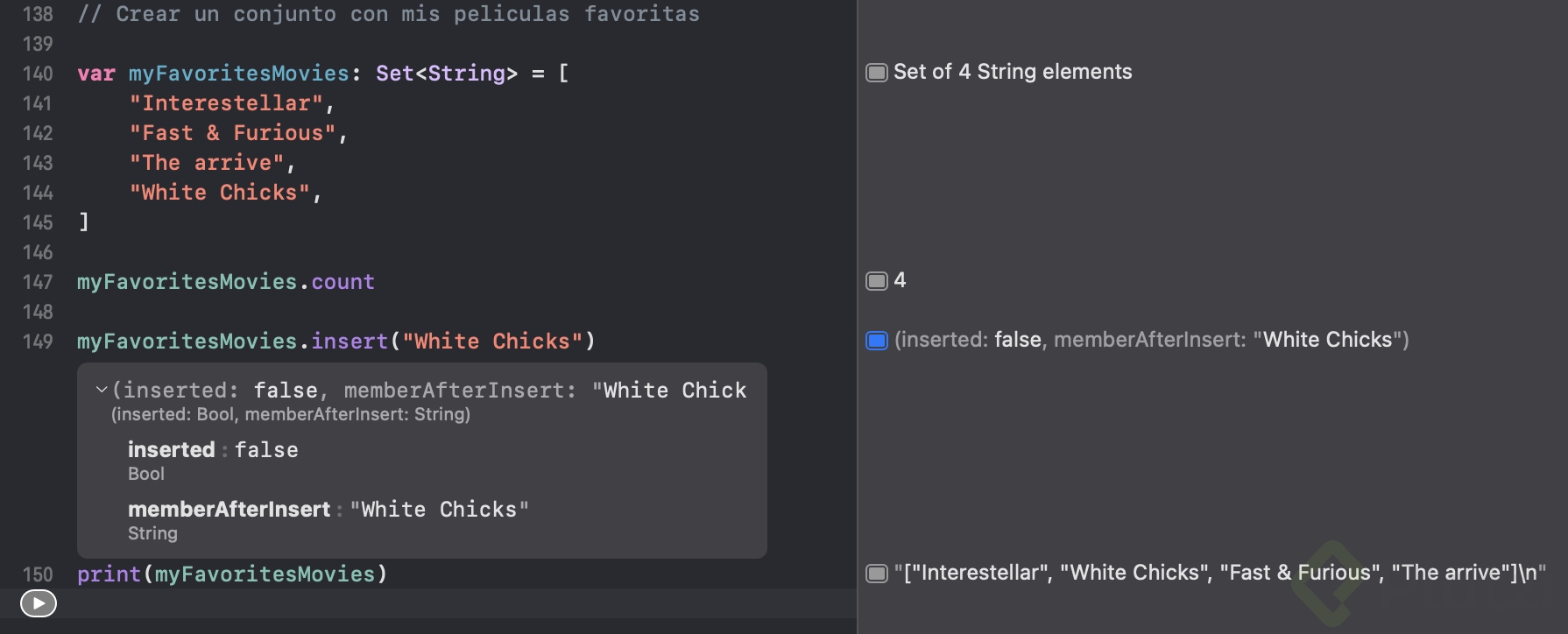This screenshot has width=1568, height=634.
Task: Collapse the inserted tuple disclosure chevron
Action: [x=102, y=390]
